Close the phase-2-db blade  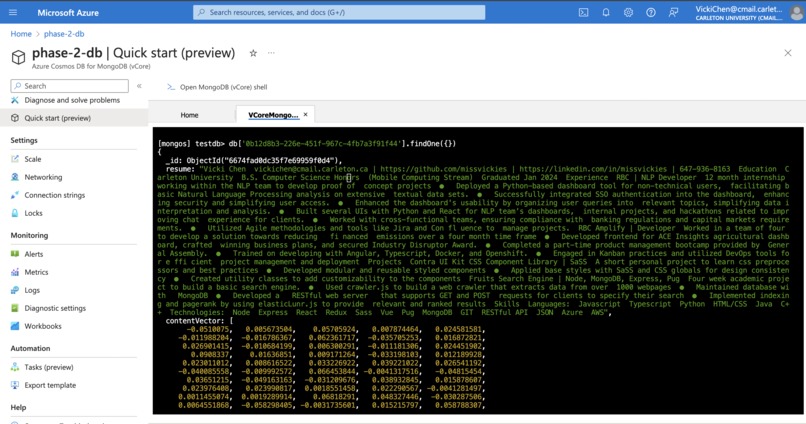[787, 53]
